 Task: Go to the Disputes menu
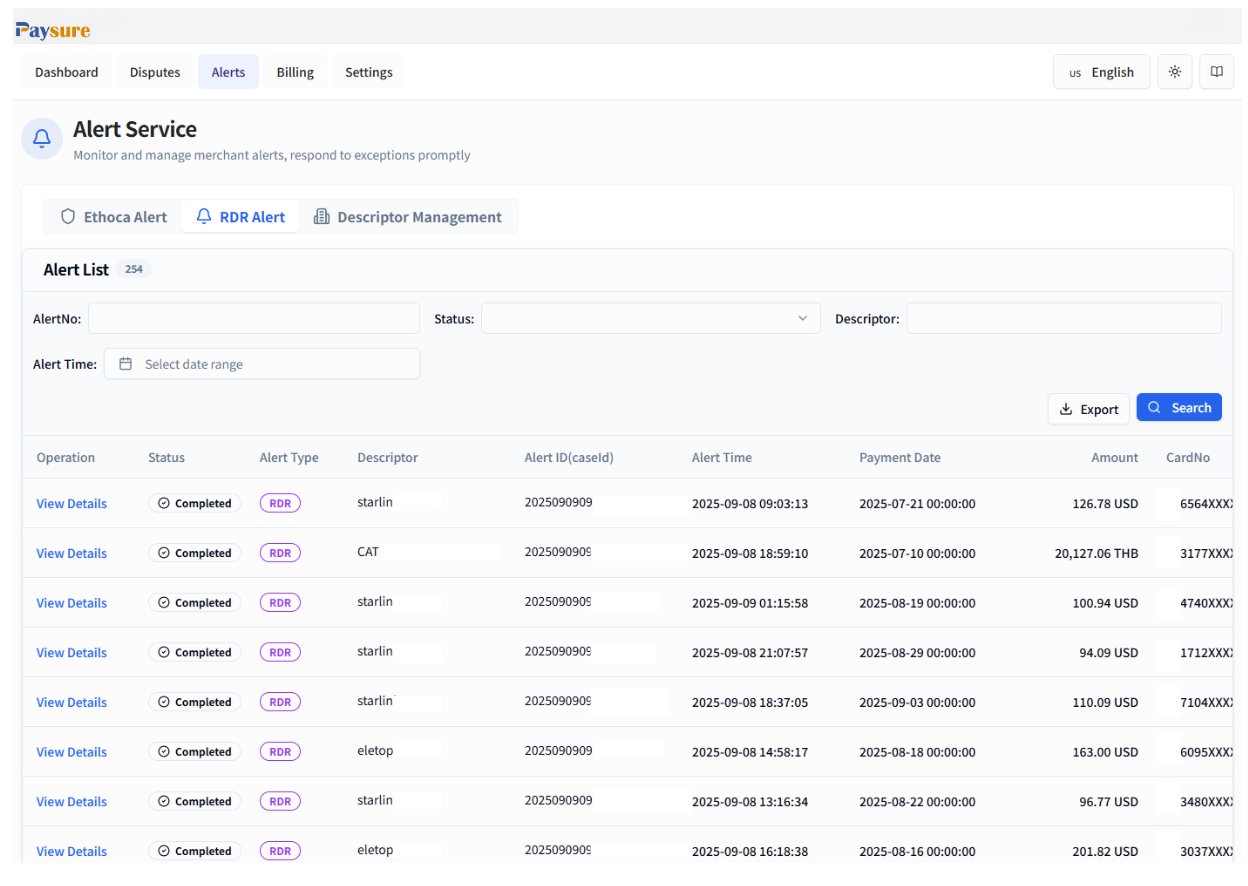pyautogui.click(x=155, y=72)
